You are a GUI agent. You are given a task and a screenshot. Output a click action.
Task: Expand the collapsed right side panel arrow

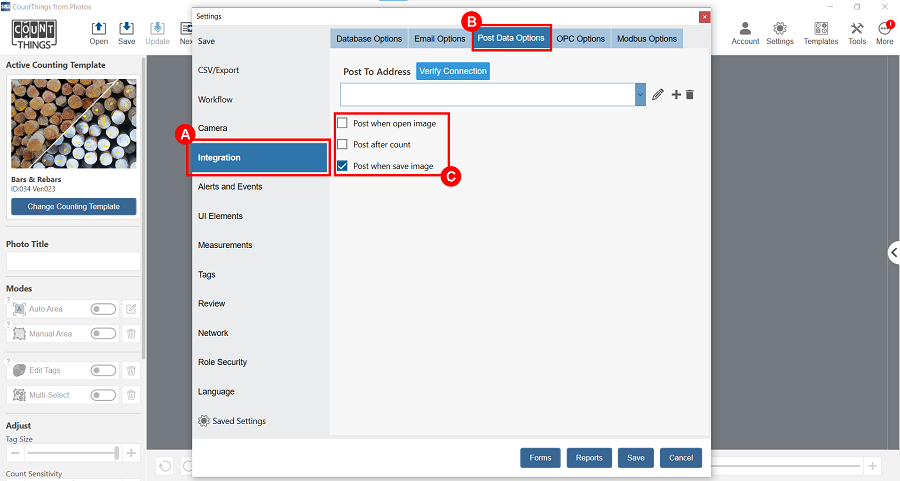[893, 253]
